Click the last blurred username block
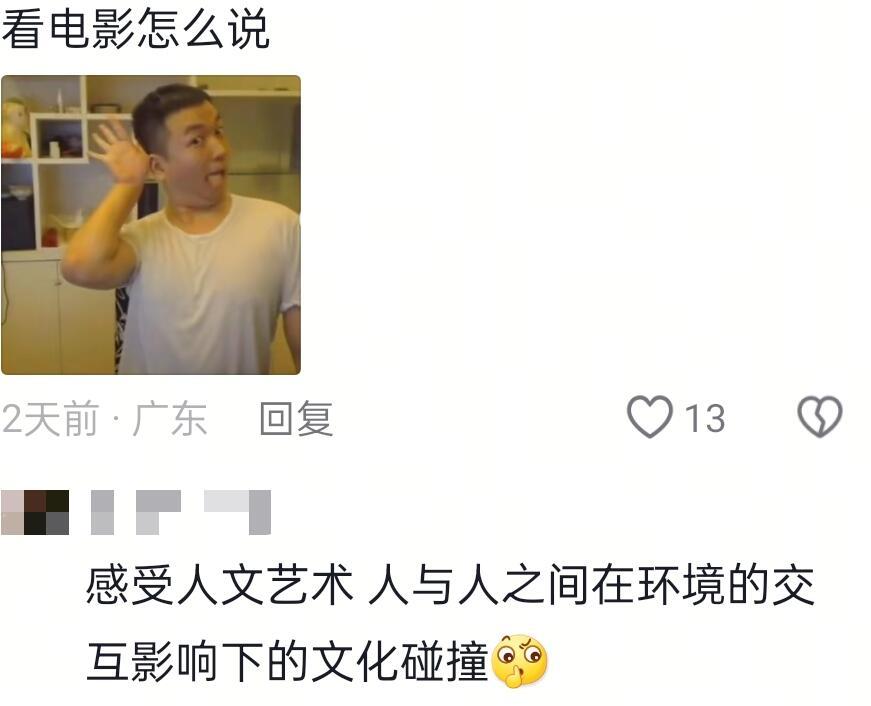 (x=237, y=512)
